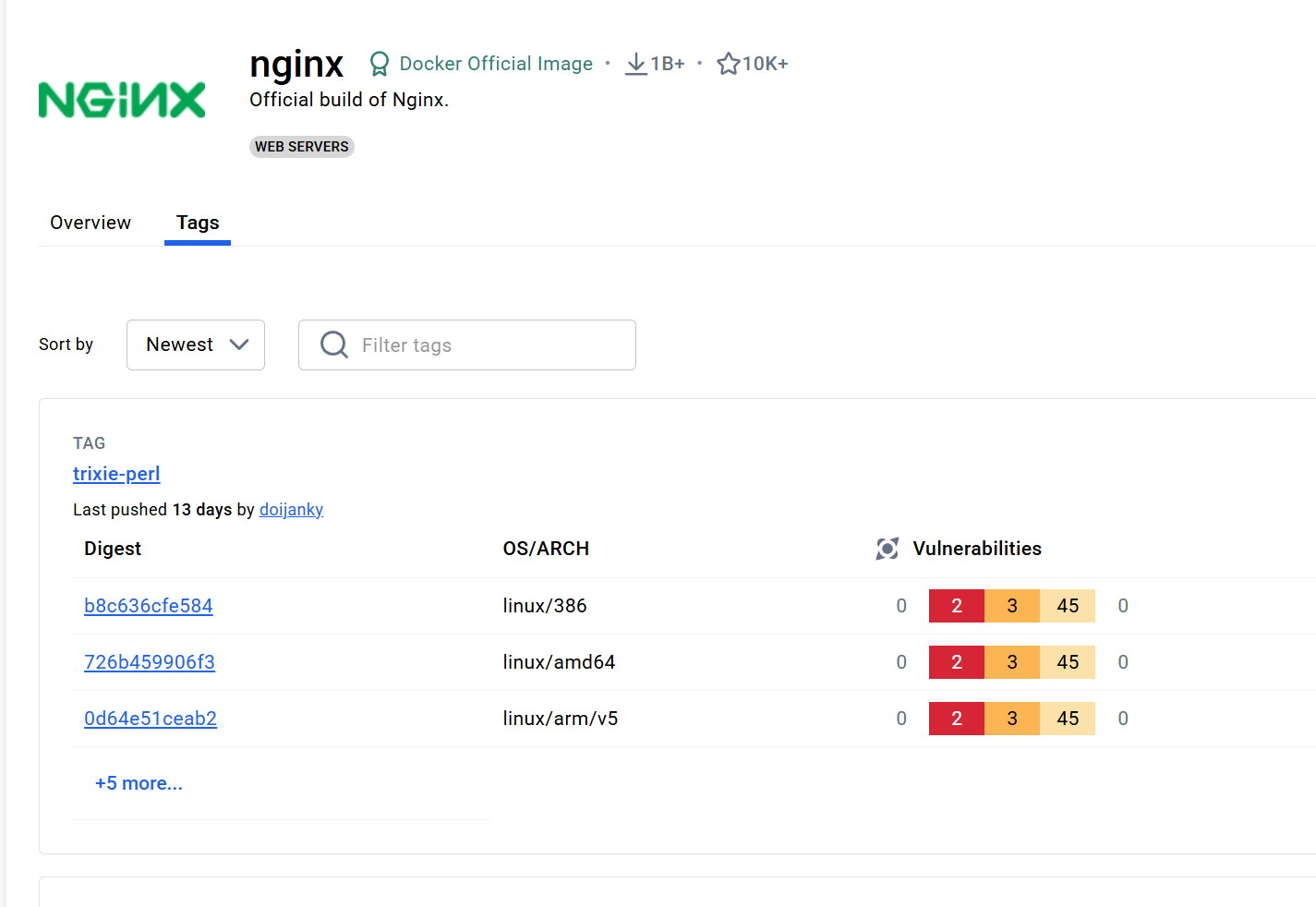Open the trixie-perl tag link
This screenshot has width=1316, height=907.
[x=116, y=474]
